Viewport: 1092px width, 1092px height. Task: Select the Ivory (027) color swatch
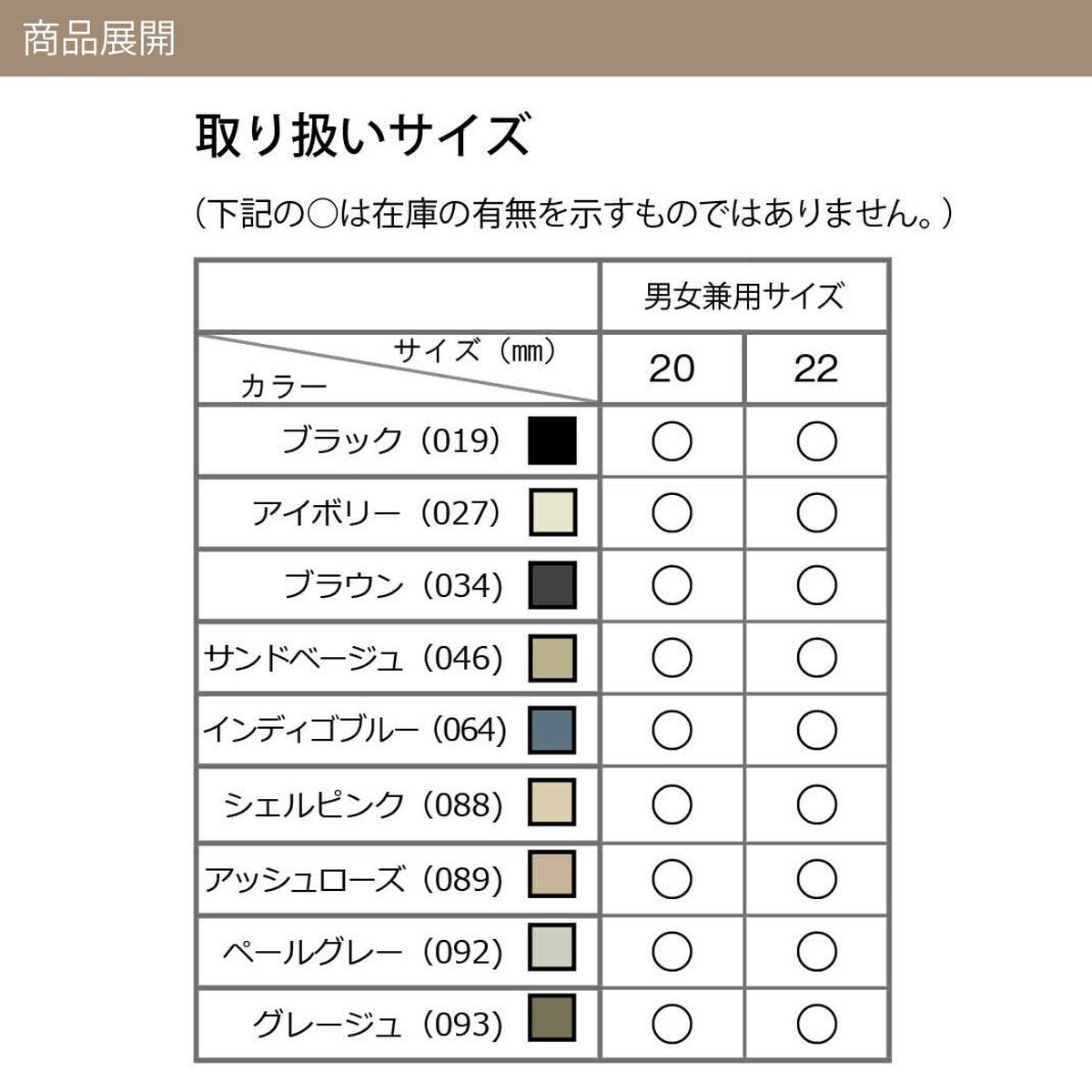(x=552, y=512)
